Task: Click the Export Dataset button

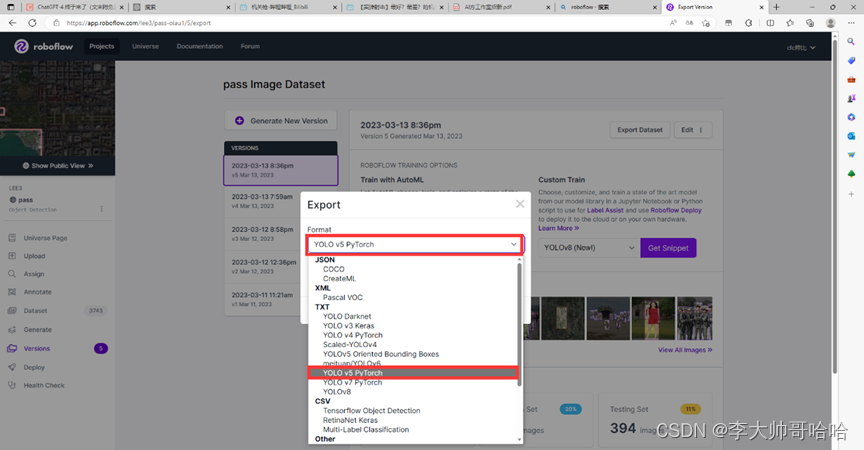Action: [640, 130]
